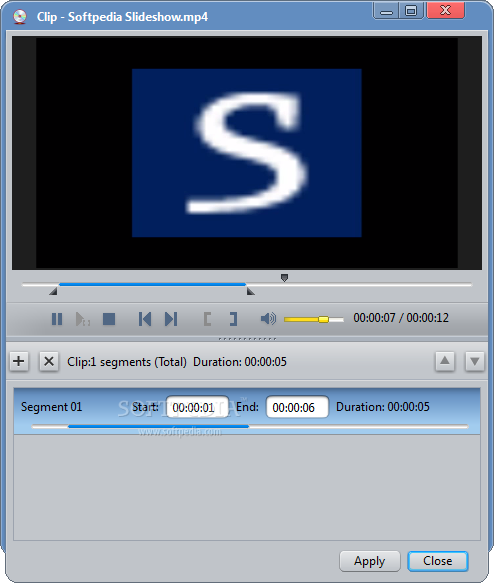This screenshot has height=583, width=494.
Task: Play the selected segment only
Action: coord(83,319)
